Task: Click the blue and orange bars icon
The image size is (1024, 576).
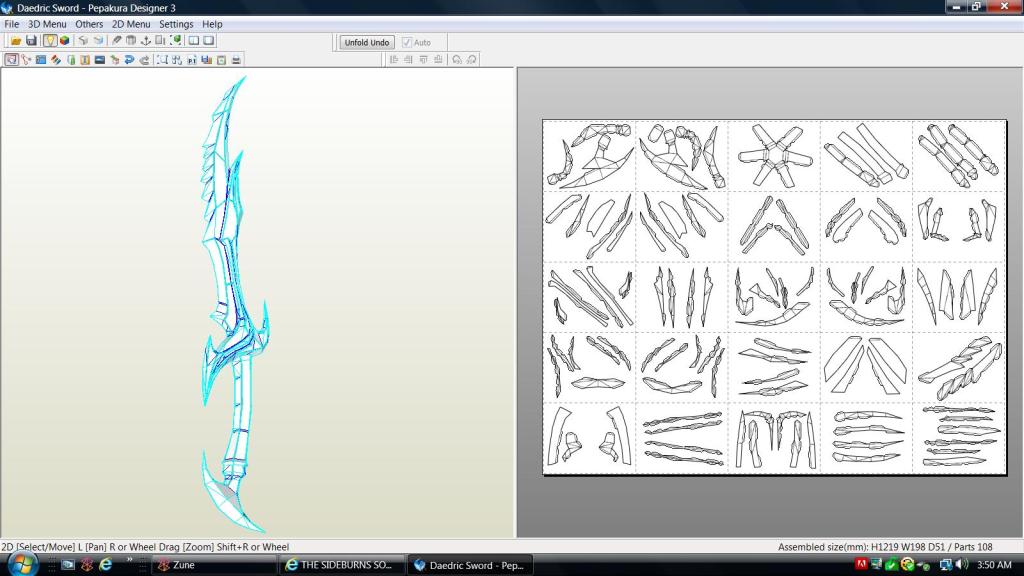Action: pyautogui.click(x=206, y=59)
